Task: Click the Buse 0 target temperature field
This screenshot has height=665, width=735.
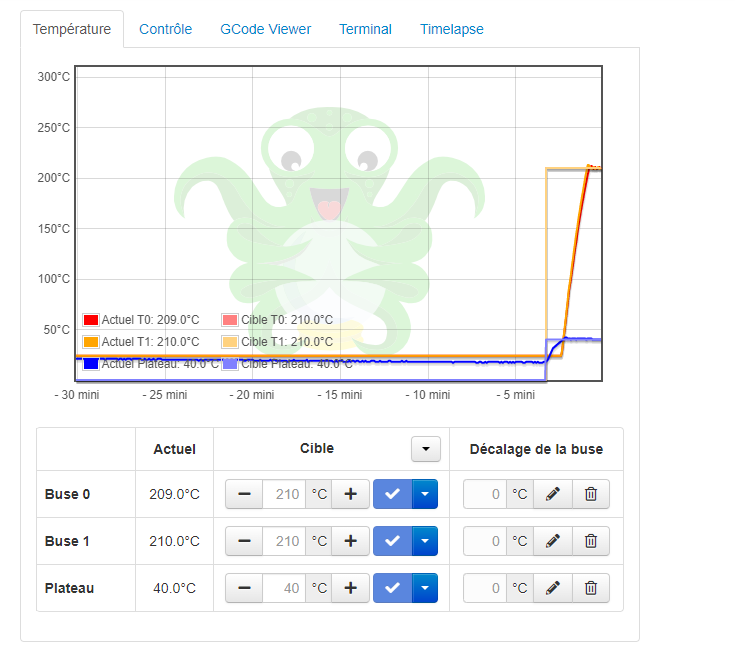Action: (x=284, y=494)
